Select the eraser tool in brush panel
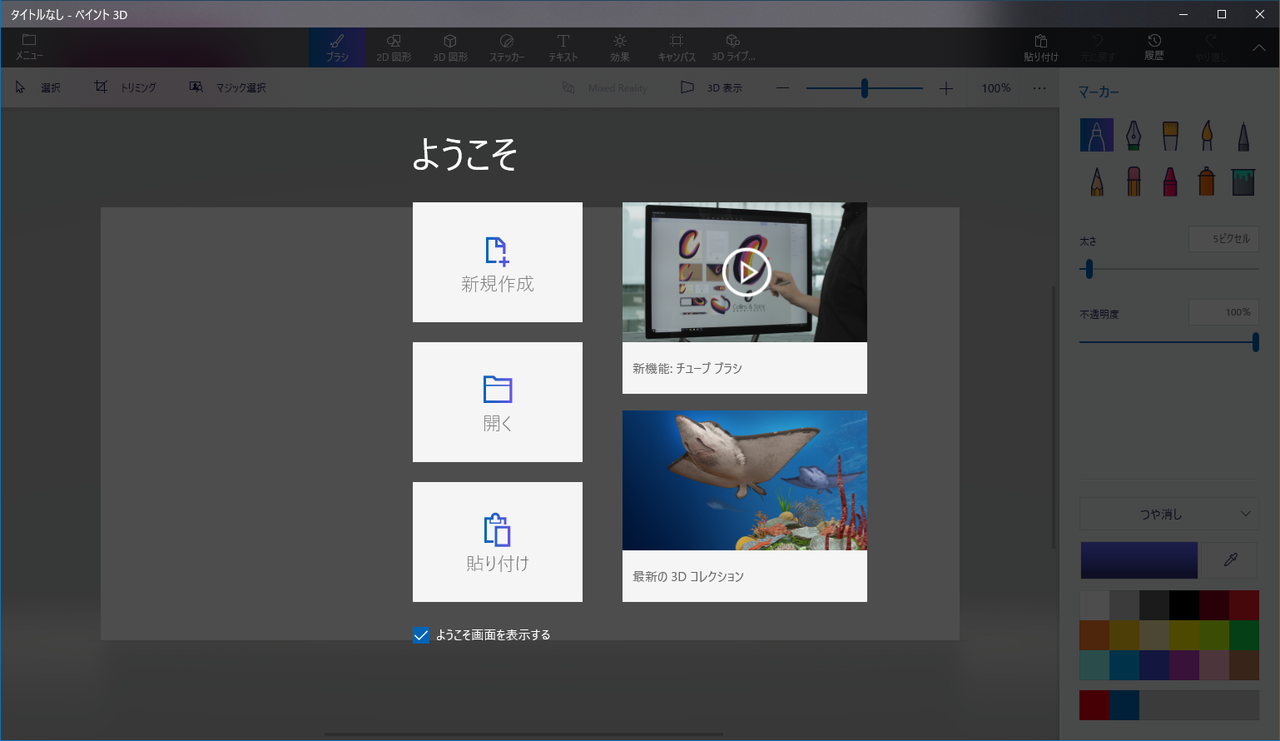Image resolution: width=1280 pixels, height=741 pixels. pos(1133,181)
